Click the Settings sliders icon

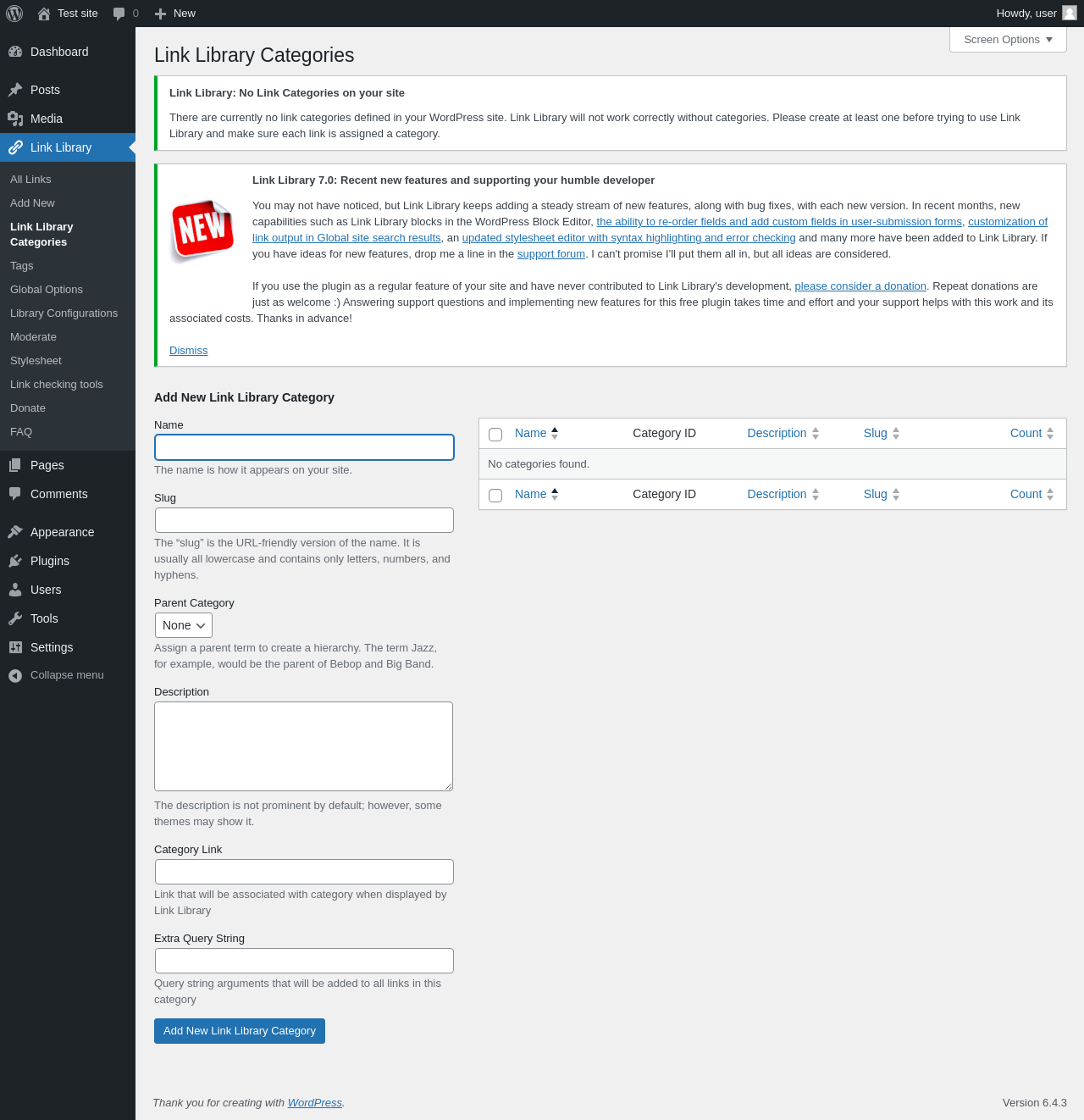pos(15,647)
